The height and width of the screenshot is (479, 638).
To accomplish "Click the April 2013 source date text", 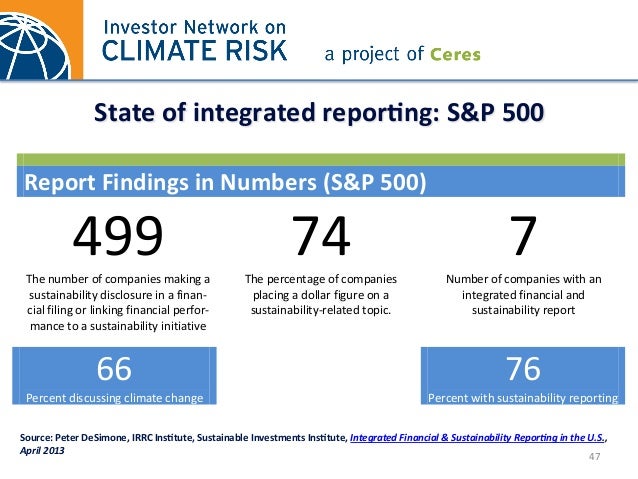I will pos(42,451).
